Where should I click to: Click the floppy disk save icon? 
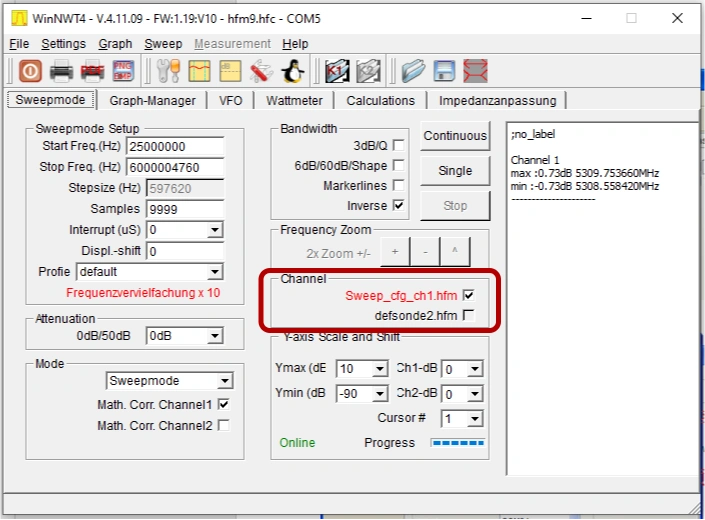pyautogui.click(x=444, y=71)
